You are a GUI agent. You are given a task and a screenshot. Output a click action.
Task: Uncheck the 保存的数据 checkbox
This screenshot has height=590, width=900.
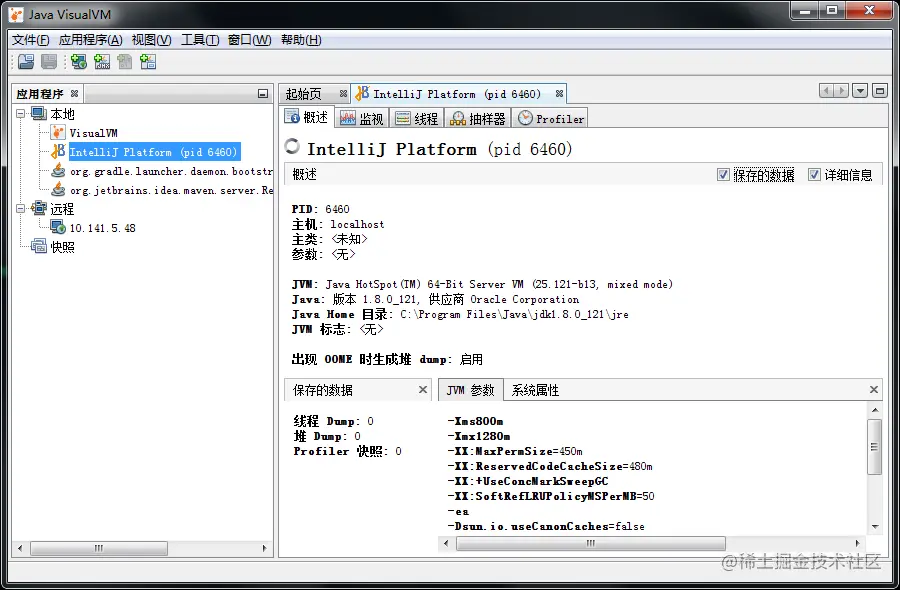723,174
